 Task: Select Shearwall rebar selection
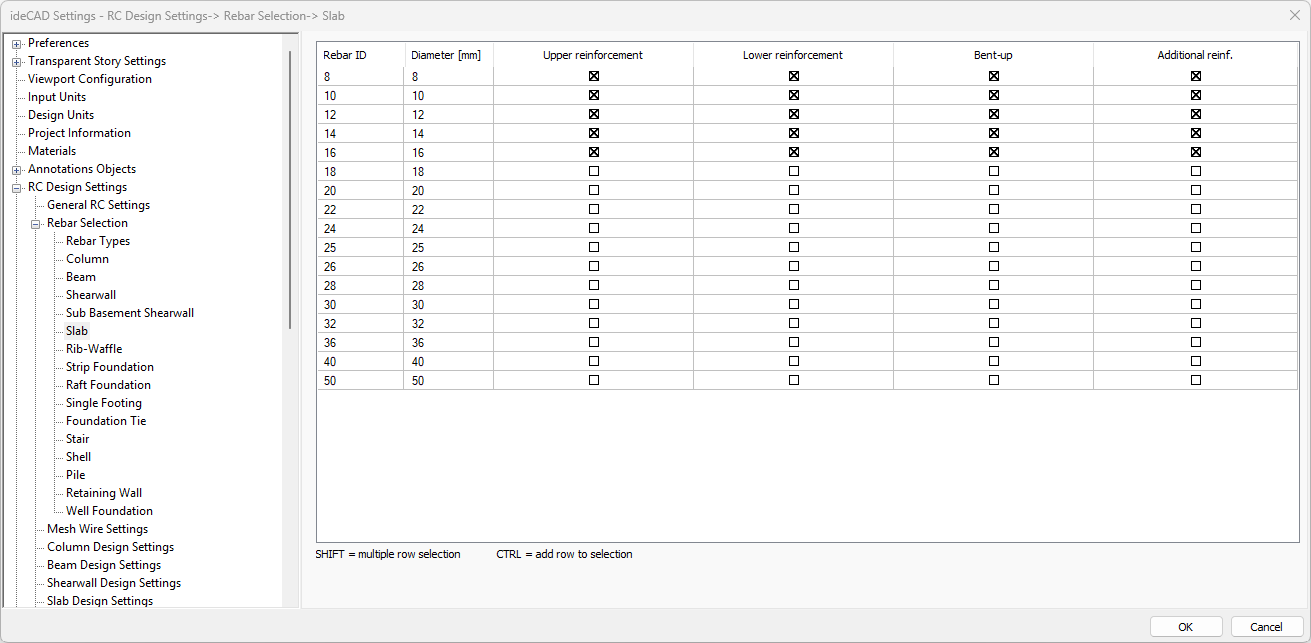[x=91, y=295]
